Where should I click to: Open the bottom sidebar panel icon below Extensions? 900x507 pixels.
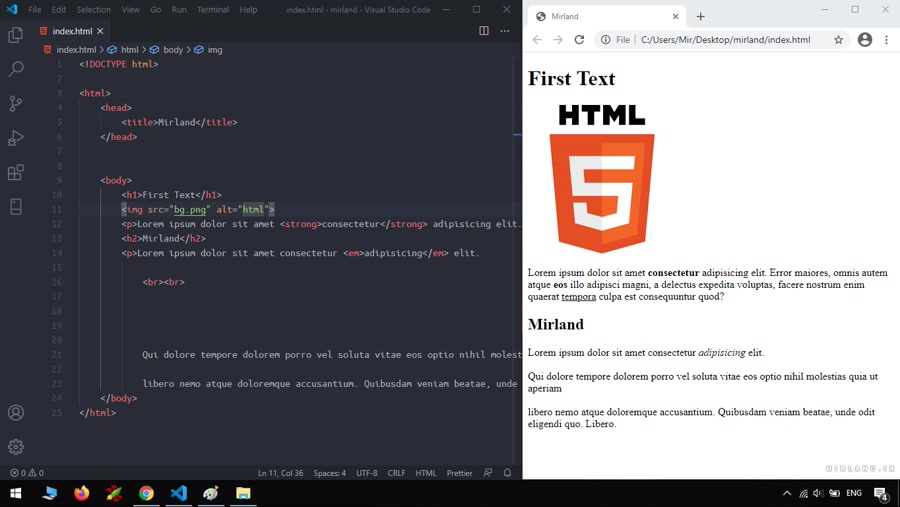point(15,207)
